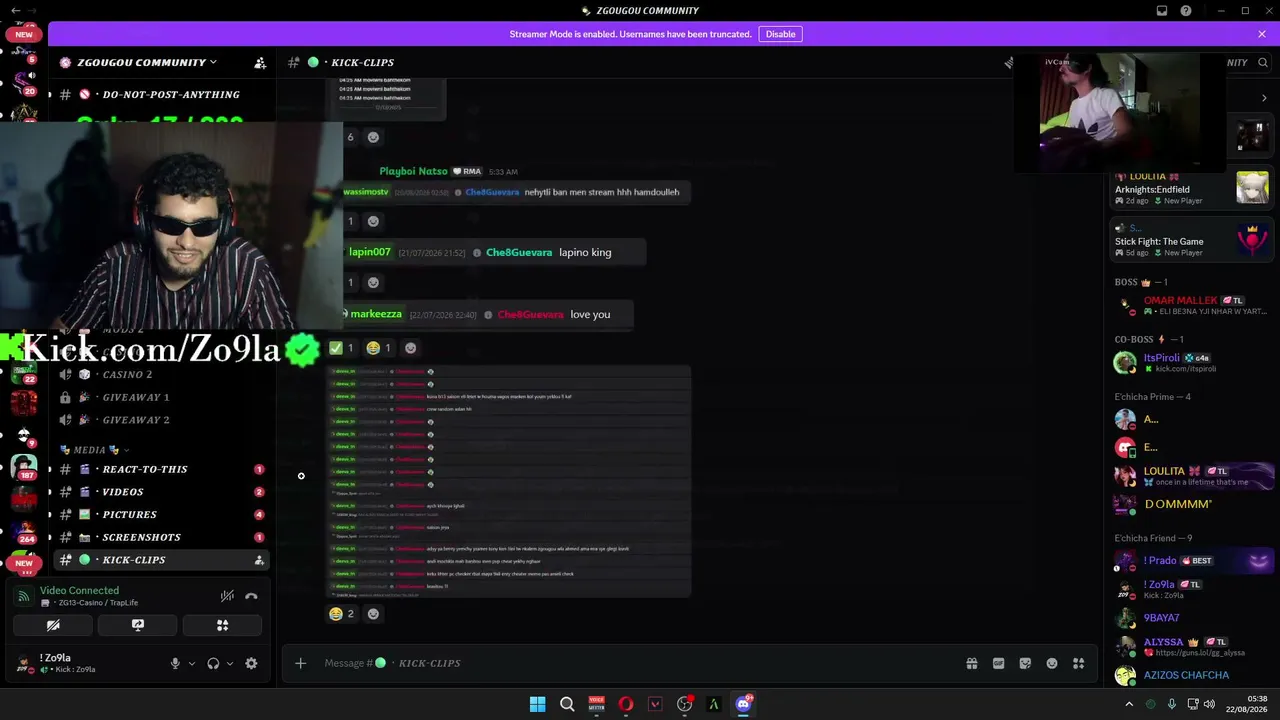Share your screen from voice panel
This screenshot has height=720, width=1280.
(138, 625)
